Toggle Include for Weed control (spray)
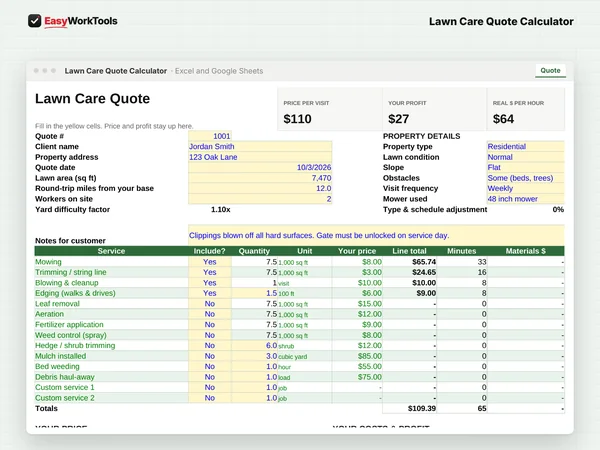 [210, 335]
